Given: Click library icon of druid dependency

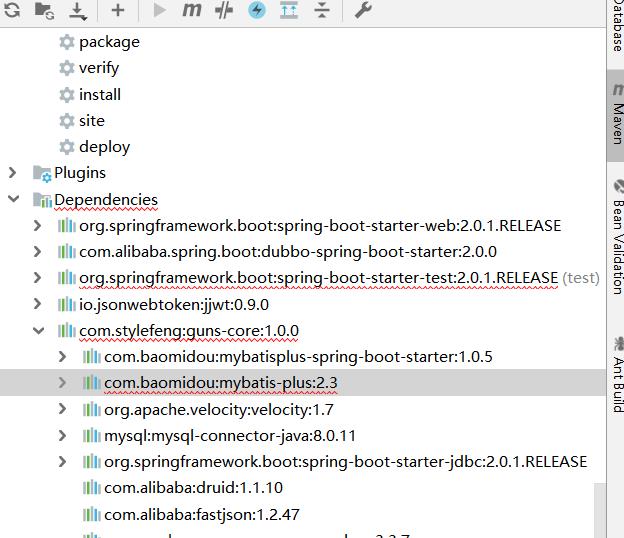Looking at the screenshot, I should tap(92, 488).
